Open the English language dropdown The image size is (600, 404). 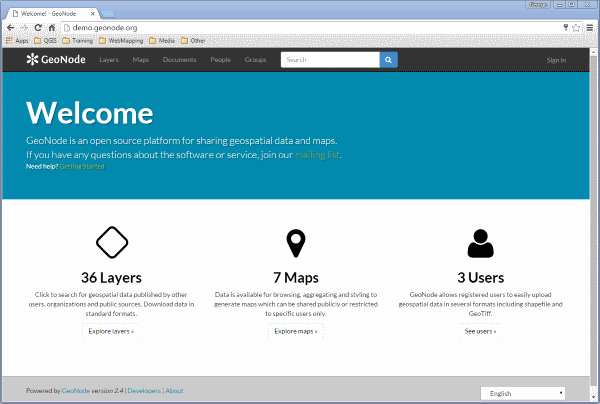point(523,393)
